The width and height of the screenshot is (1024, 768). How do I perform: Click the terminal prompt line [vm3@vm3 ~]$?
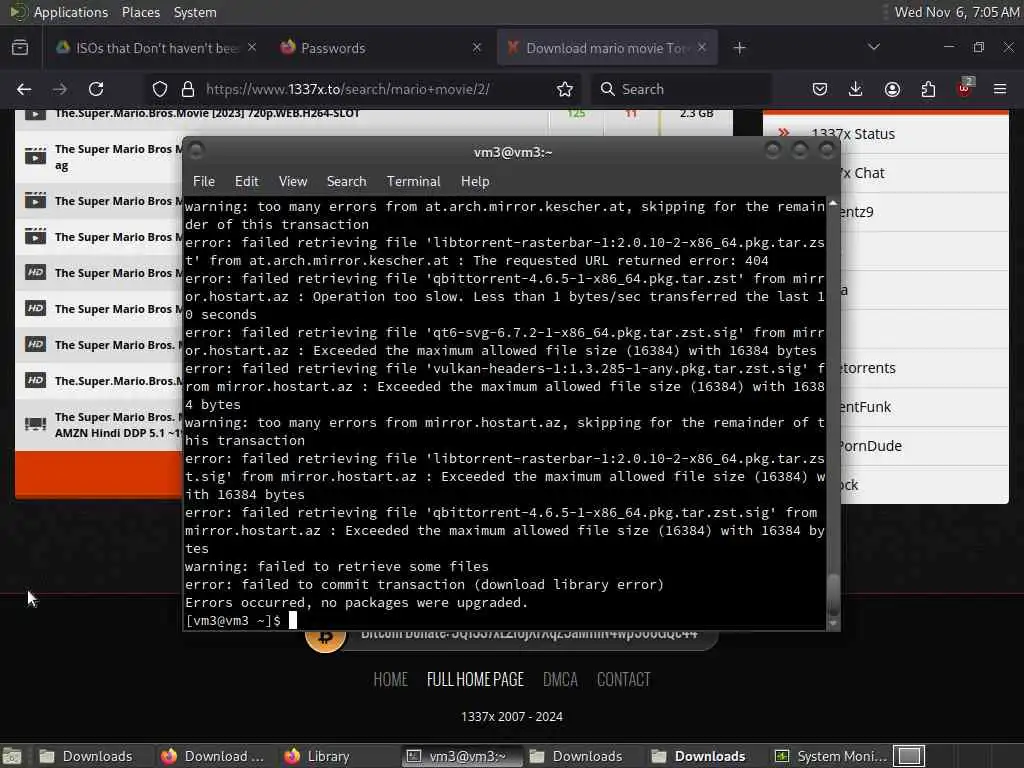point(233,620)
